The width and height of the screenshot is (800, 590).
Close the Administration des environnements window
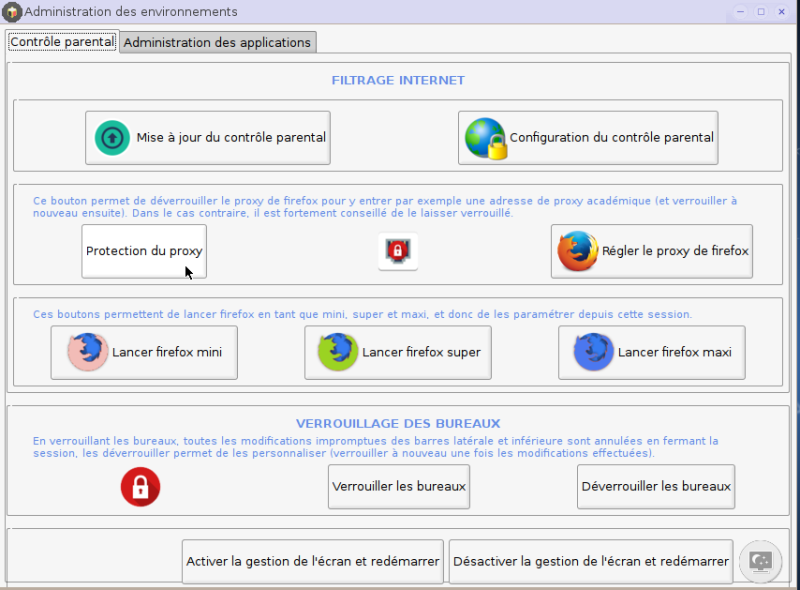pyautogui.click(x=781, y=12)
